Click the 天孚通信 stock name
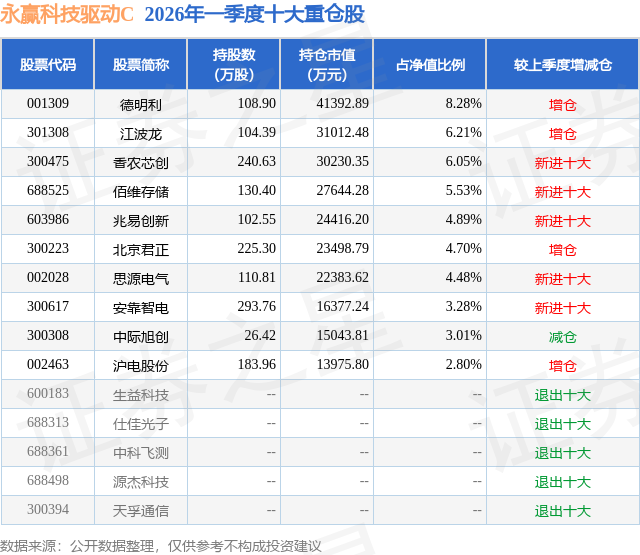The image size is (640, 555). [x=141, y=511]
